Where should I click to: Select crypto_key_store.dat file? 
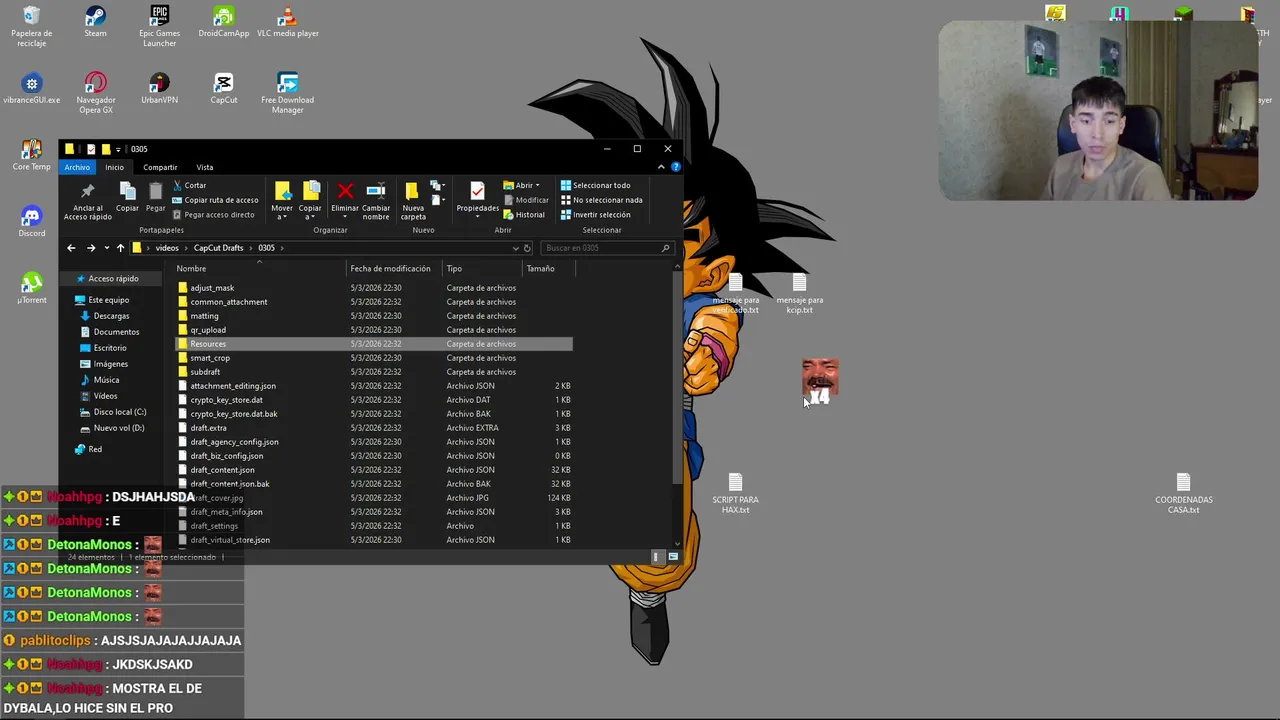(x=226, y=400)
